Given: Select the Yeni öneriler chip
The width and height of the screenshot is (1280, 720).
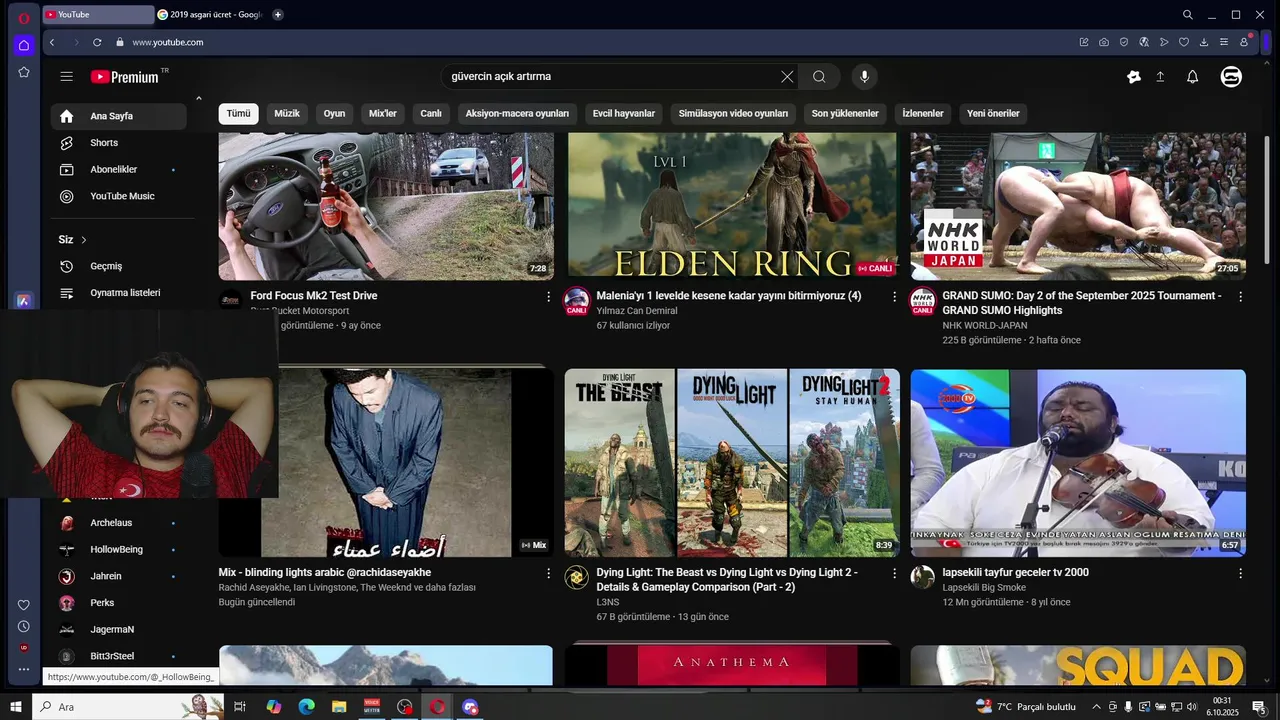Looking at the screenshot, I should [993, 113].
